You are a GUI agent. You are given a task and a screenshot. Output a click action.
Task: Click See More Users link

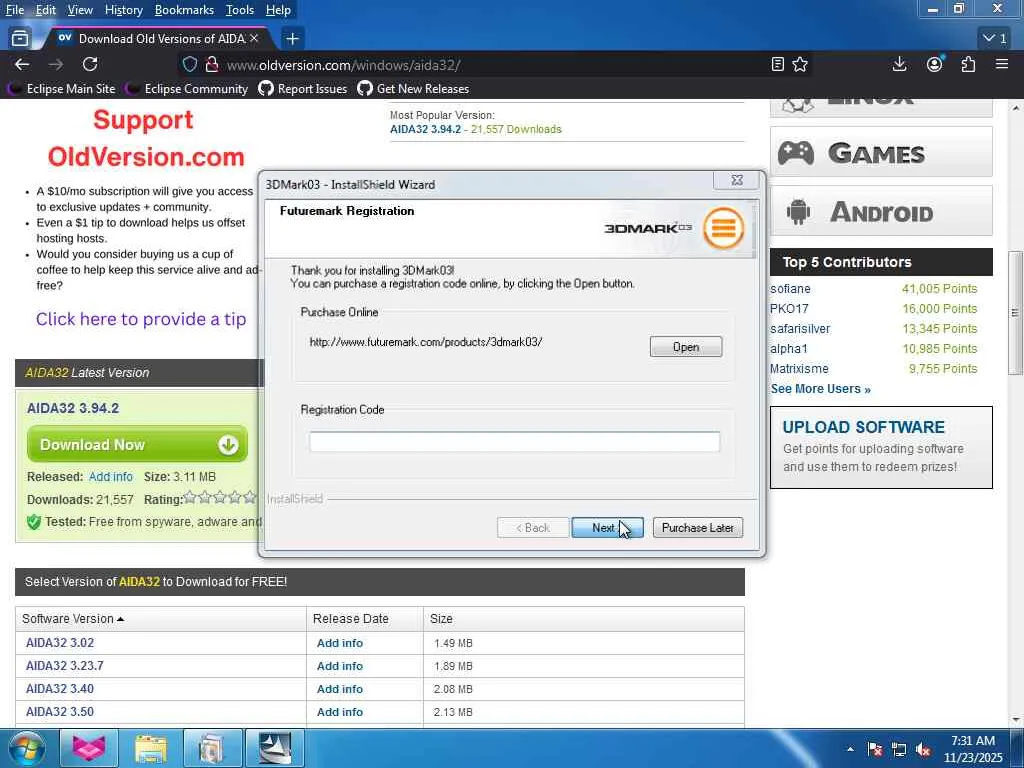820,389
